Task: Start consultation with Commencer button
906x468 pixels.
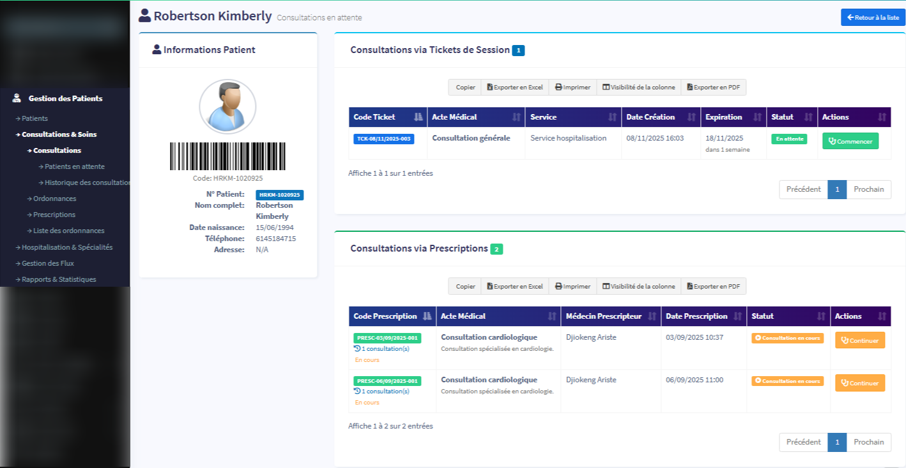Action: coord(850,141)
